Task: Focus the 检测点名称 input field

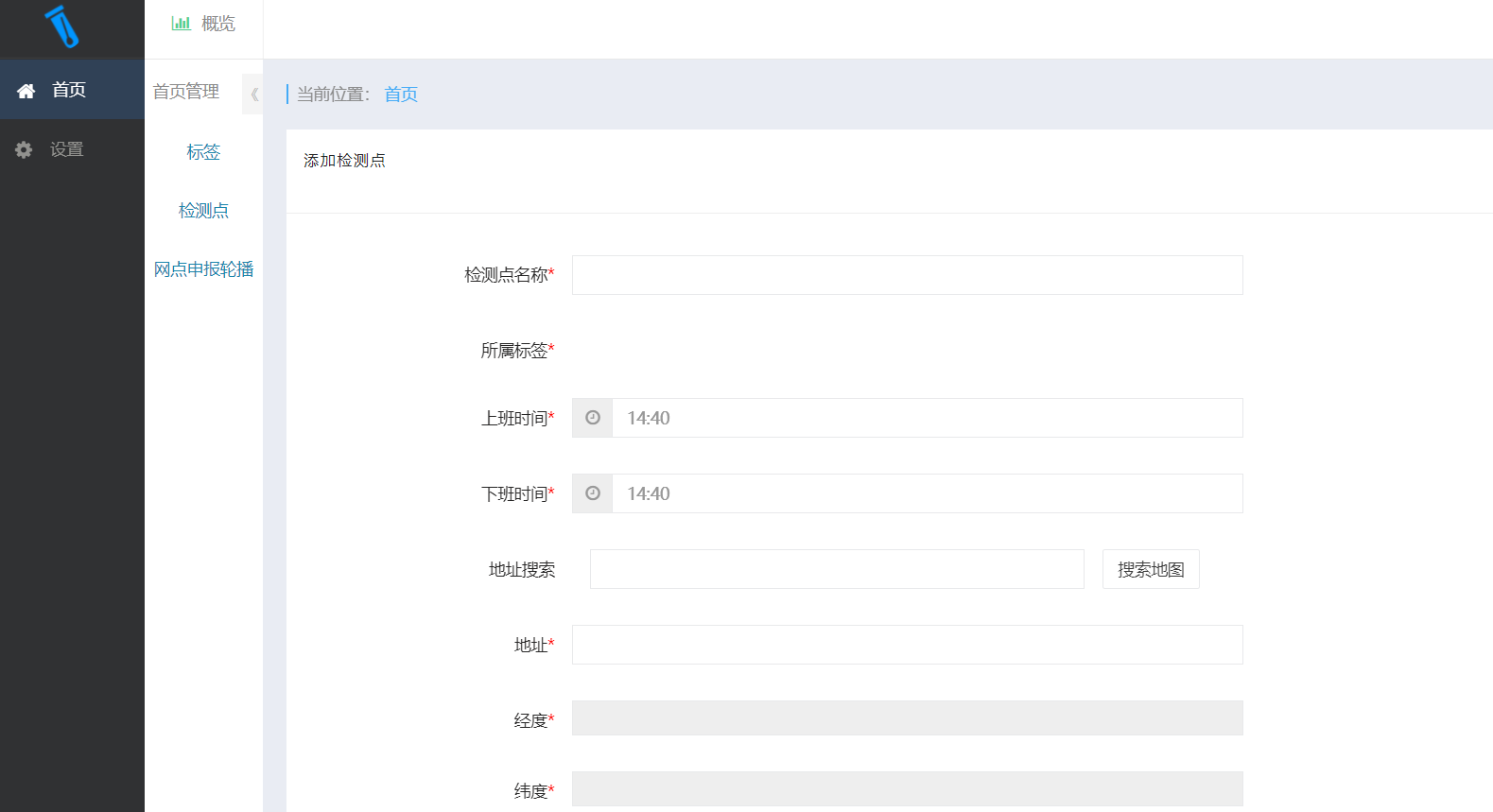Action: (907, 275)
